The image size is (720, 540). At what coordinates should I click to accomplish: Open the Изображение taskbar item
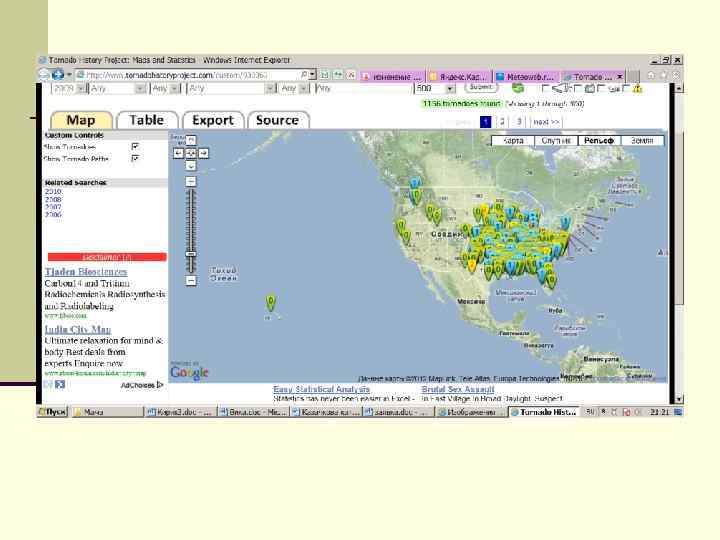coord(470,412)
